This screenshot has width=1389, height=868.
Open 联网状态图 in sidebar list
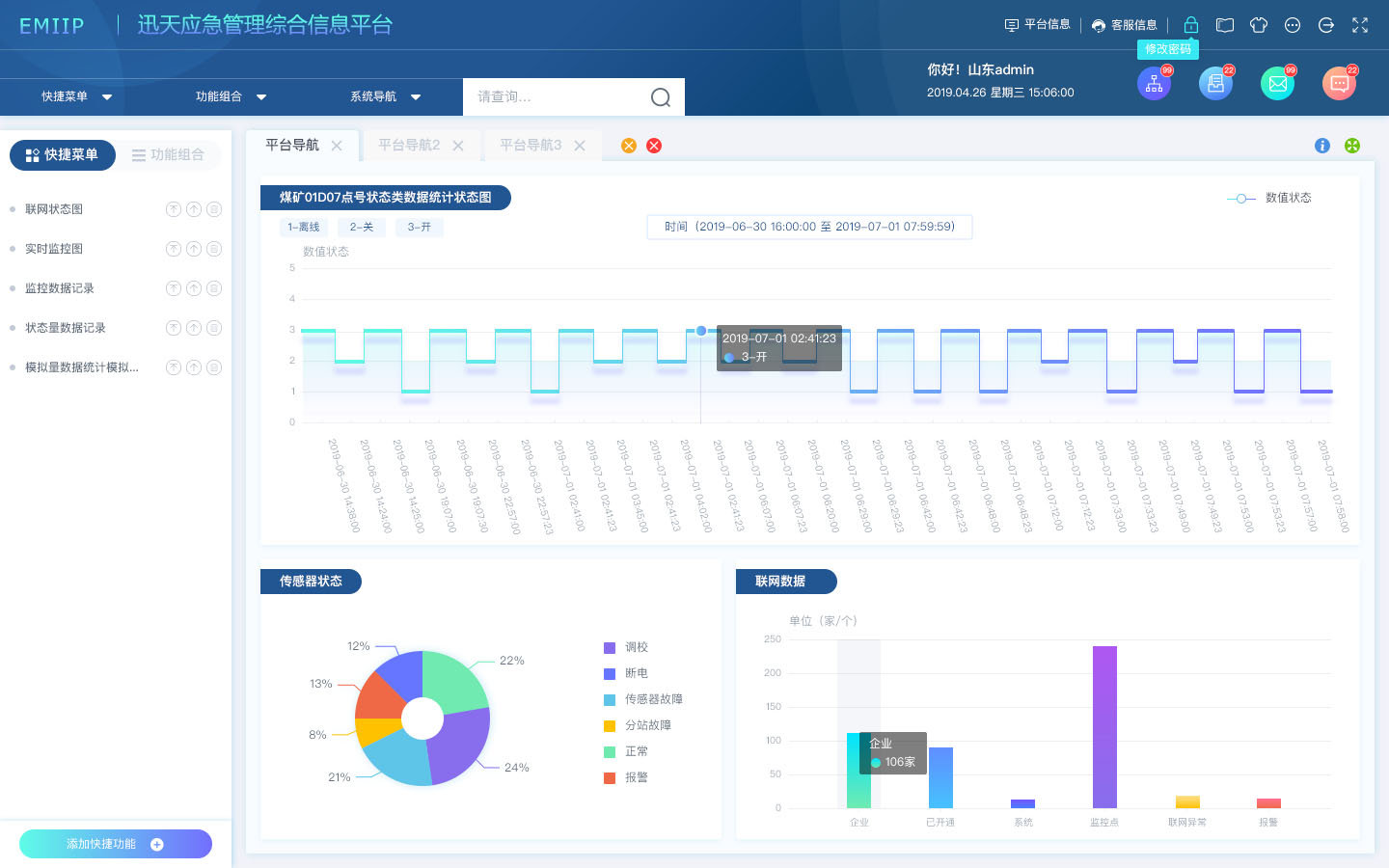click(x=54, y=209)
